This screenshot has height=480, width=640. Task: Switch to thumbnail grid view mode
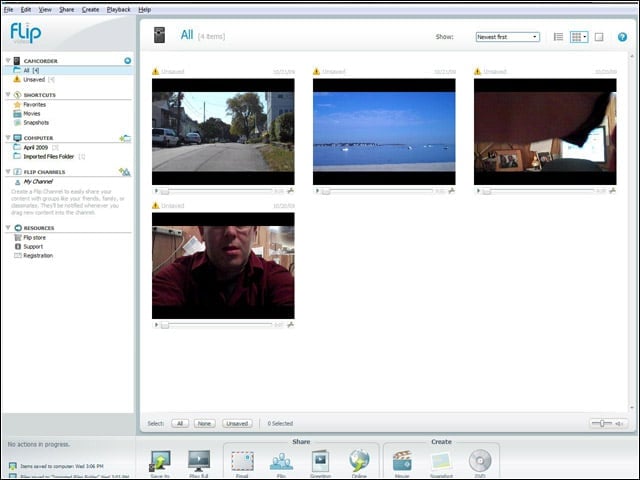(579, 37)
